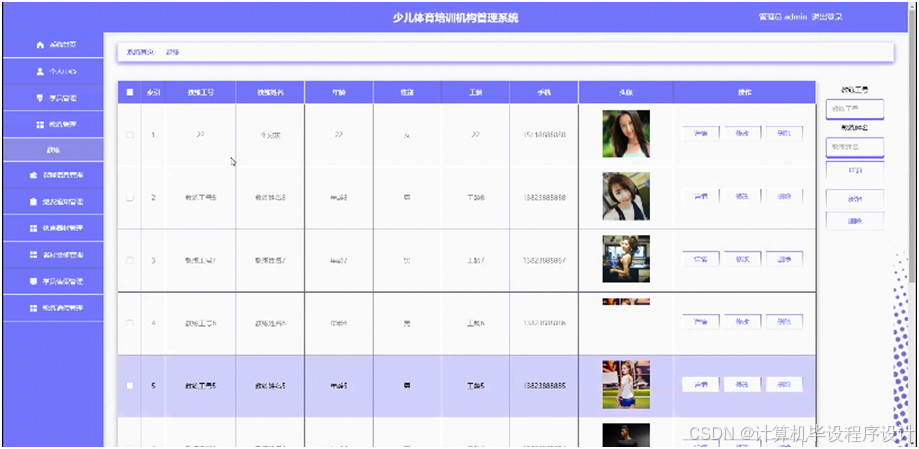The image size is (919, 449).
Task: Tick the select-all checkbox in table header
Action: click(x=130, y=92)
